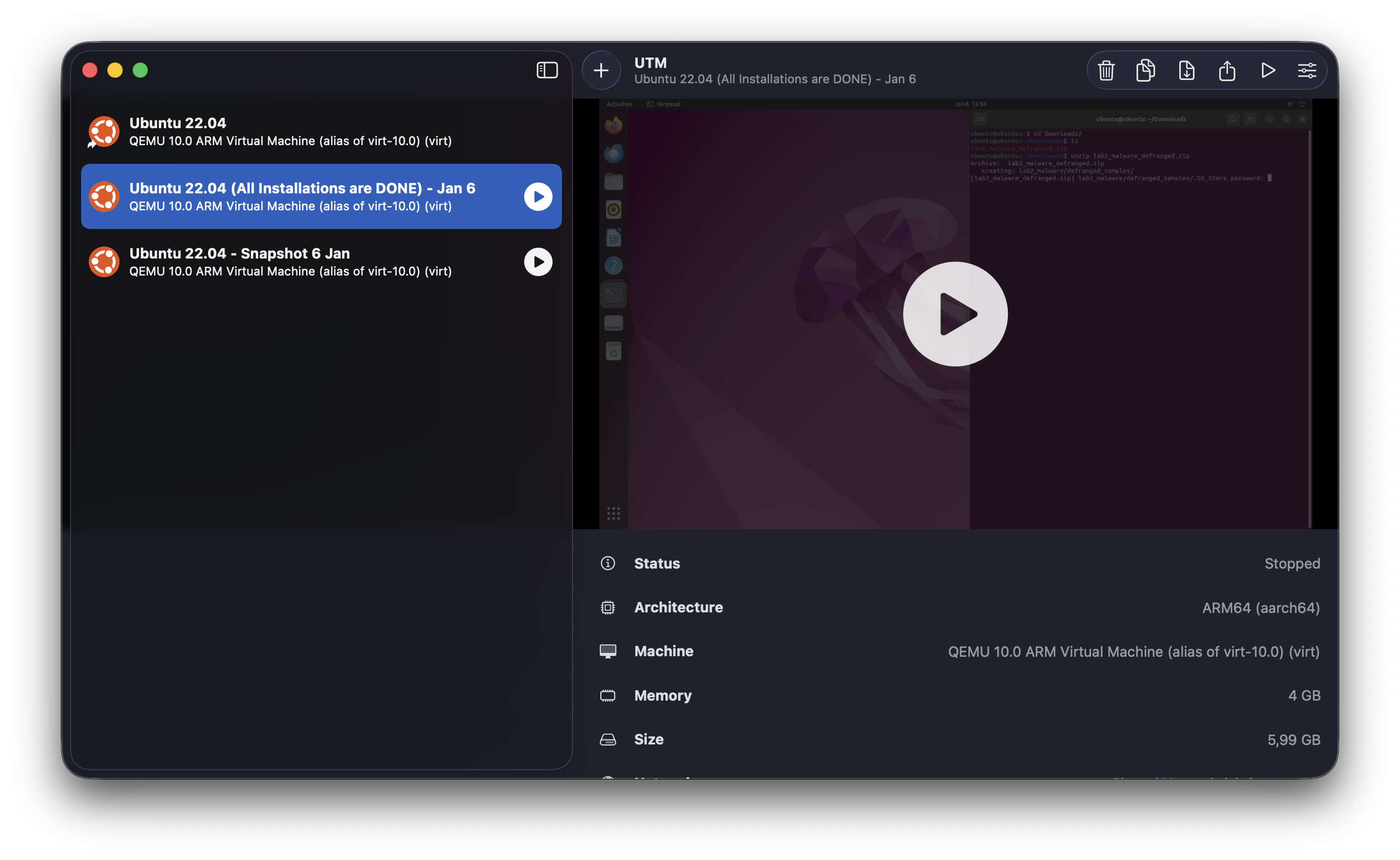Minimize the UTM window with yellow button
The width and height of the screenshot is (1400, 860).
(115, 70)
